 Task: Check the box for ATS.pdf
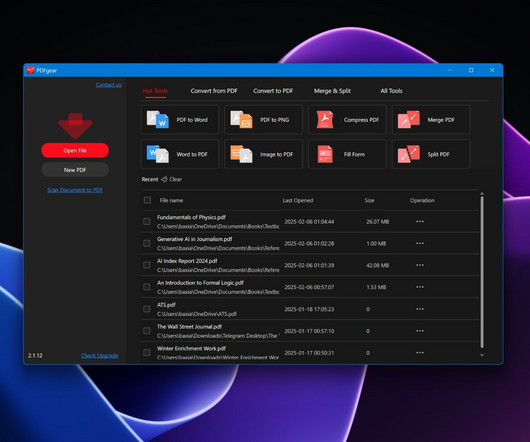(147, 309)
